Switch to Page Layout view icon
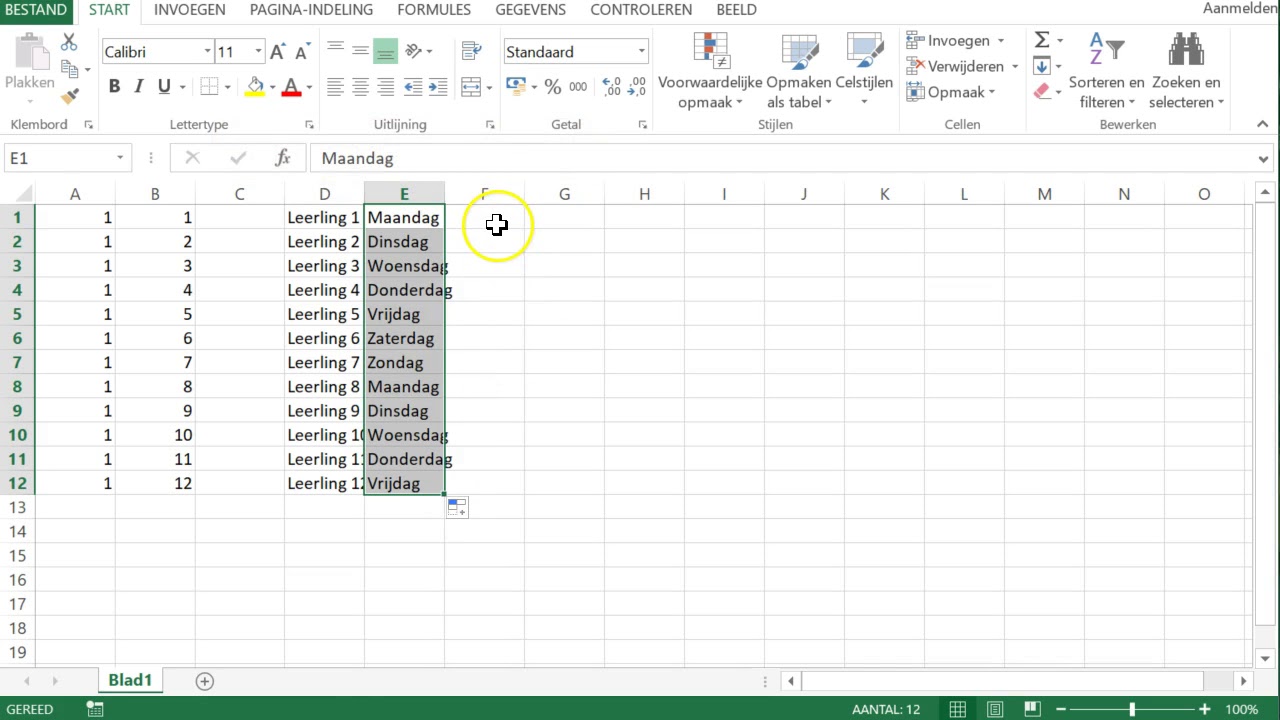The width and height of the screenshot is (1280, 720). [x=995, y=709]
